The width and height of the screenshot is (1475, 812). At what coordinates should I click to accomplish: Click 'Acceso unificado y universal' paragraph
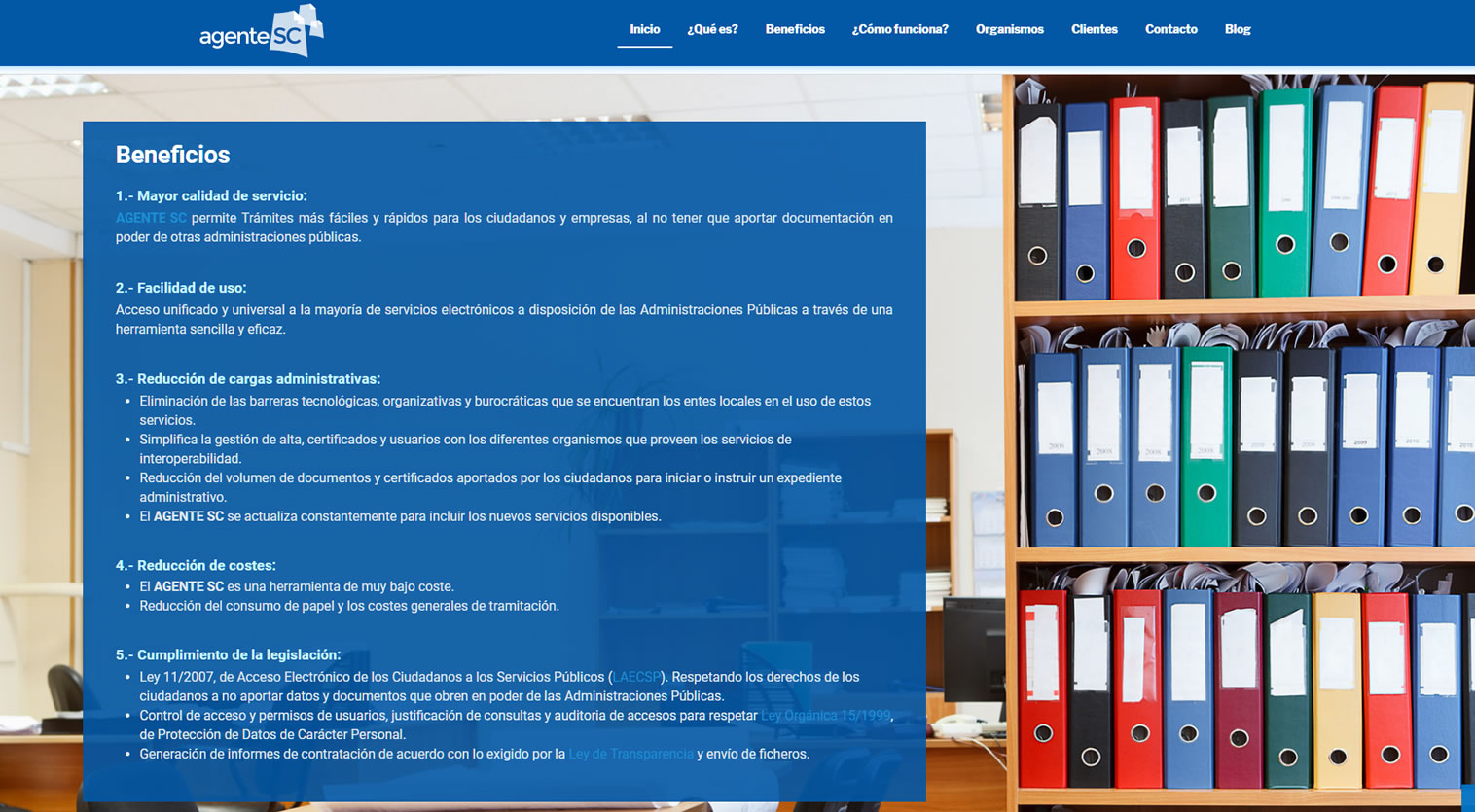[x=504, y=319]
